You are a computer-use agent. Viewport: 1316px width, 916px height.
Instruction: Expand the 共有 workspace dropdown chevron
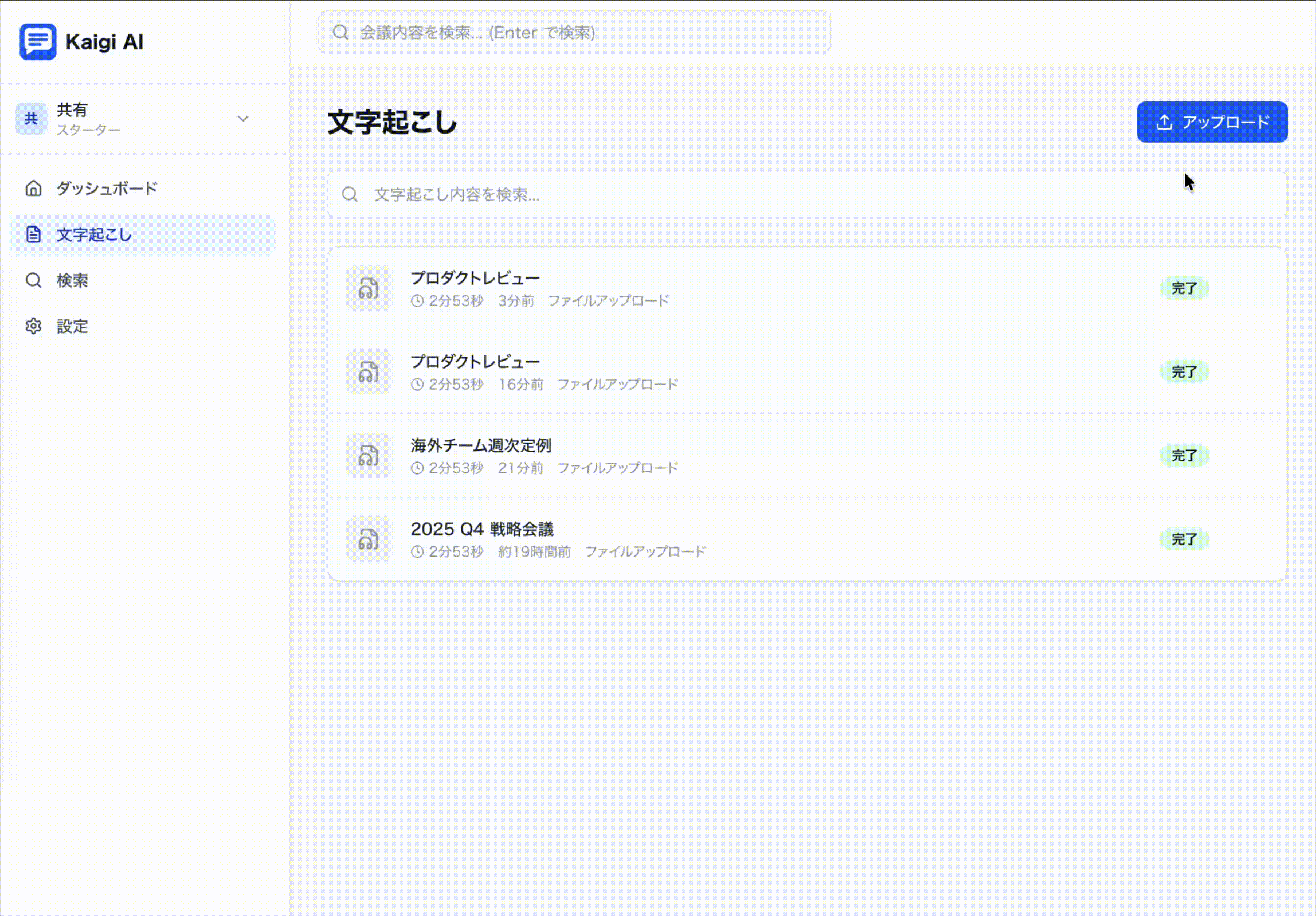tap(243, 119)
